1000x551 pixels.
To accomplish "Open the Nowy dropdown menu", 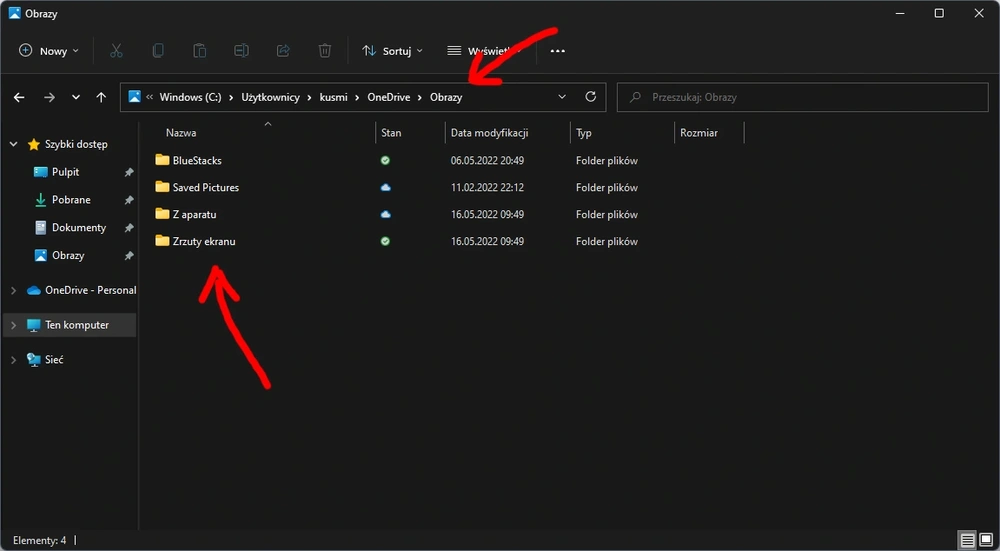I will 49,51.
